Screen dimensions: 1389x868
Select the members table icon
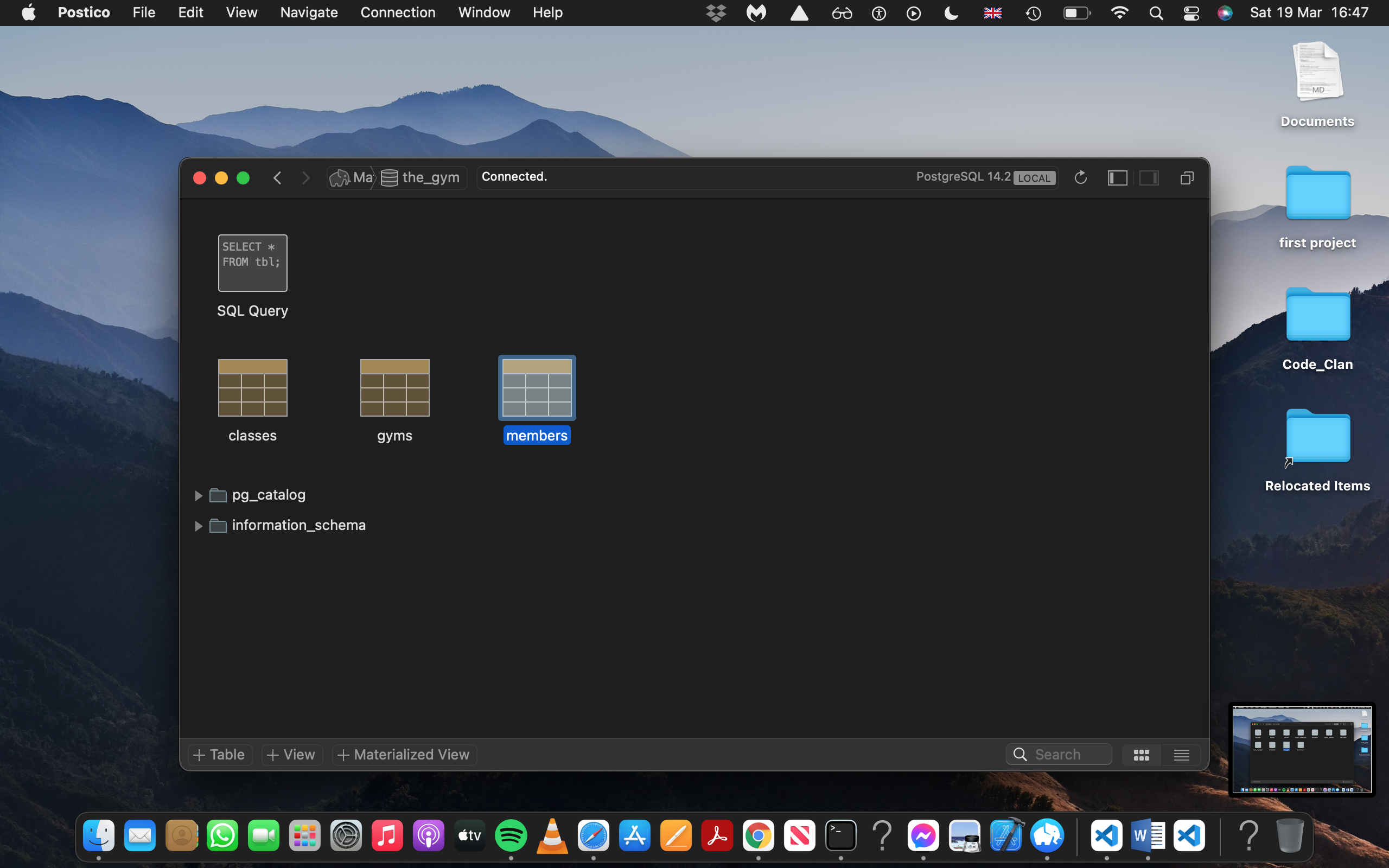tap(537, 387)
